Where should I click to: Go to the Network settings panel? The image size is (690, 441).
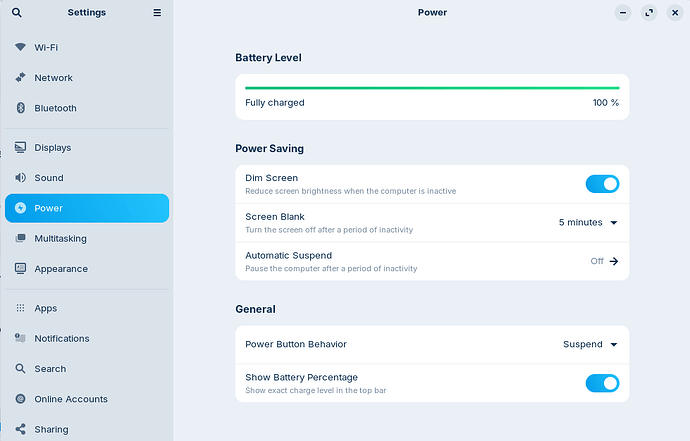pyautogui.click(x=53, y=78)
